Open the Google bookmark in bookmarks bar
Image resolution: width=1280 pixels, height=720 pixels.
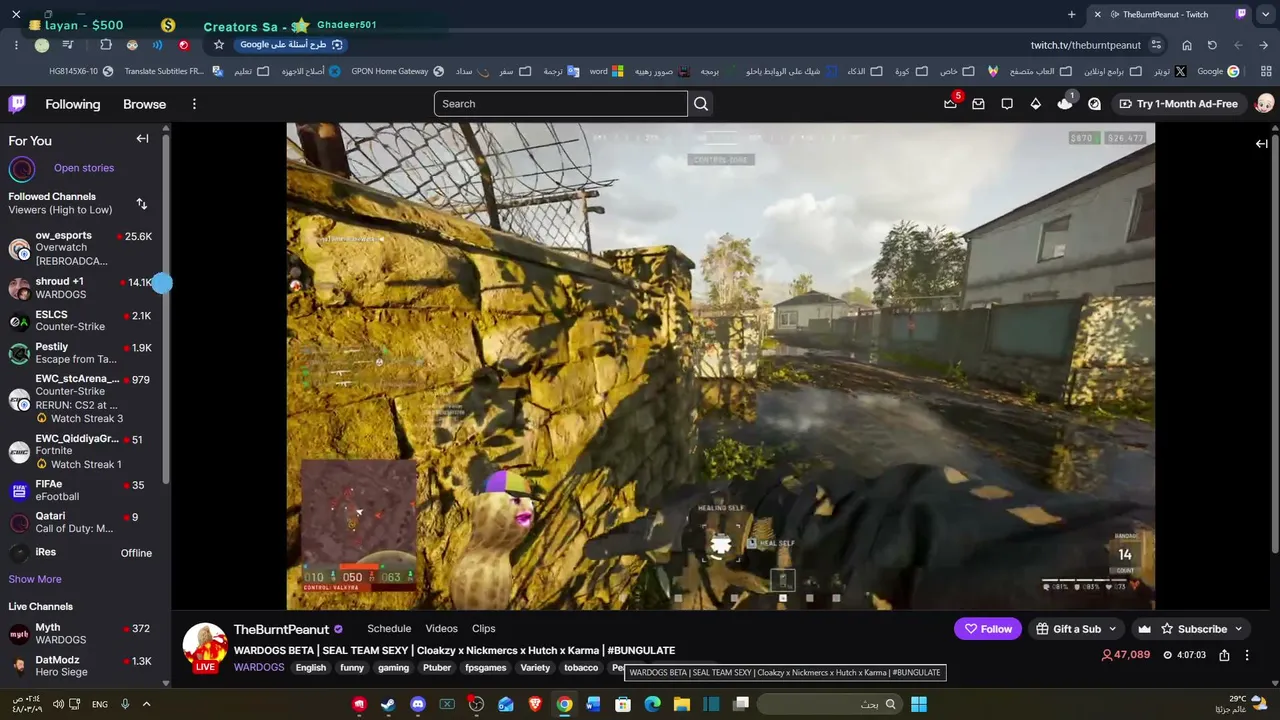coord(1218,72)
